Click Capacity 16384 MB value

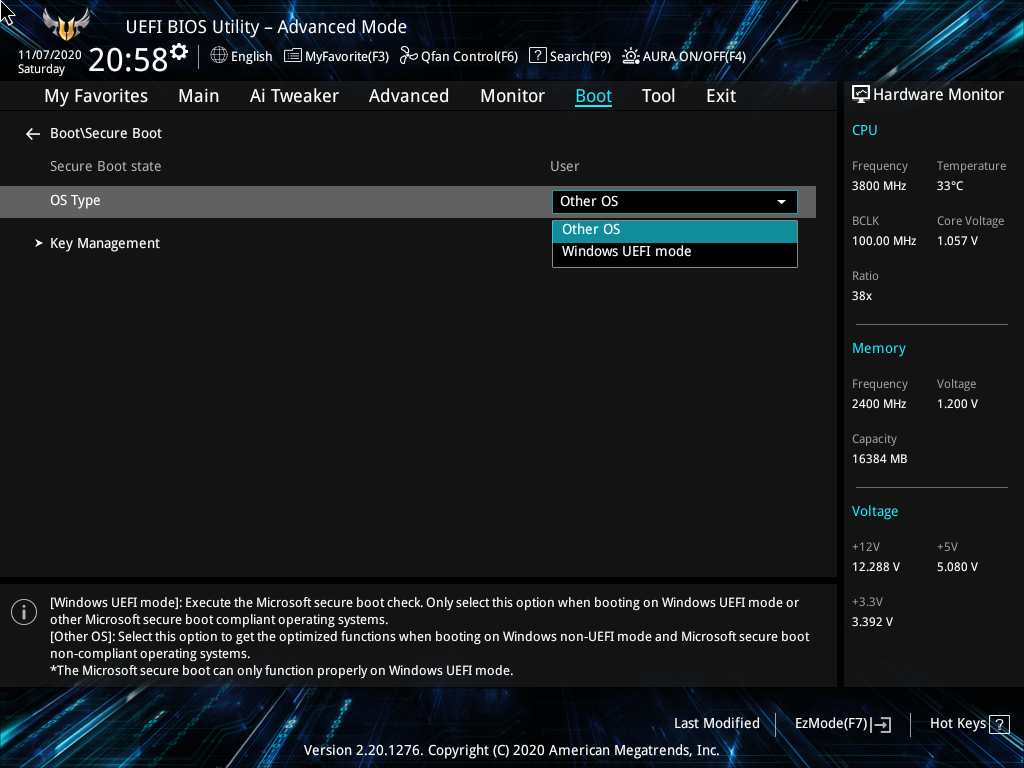pos(880,458)
